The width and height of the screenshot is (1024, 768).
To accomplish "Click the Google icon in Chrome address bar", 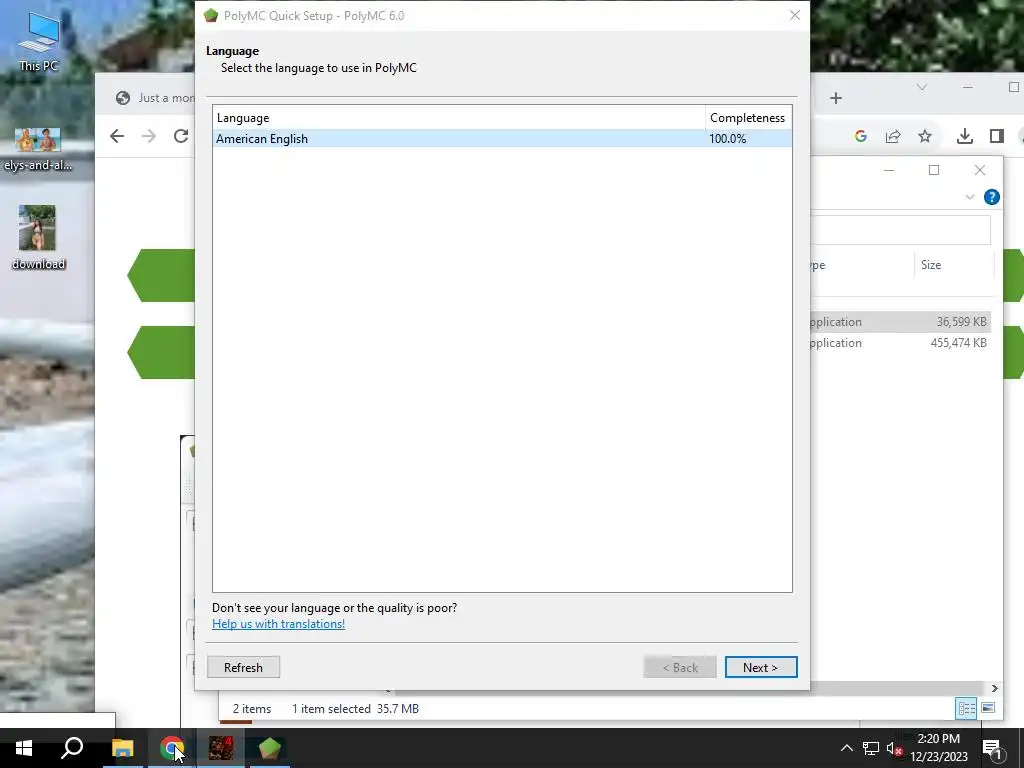I will (861, 136).
